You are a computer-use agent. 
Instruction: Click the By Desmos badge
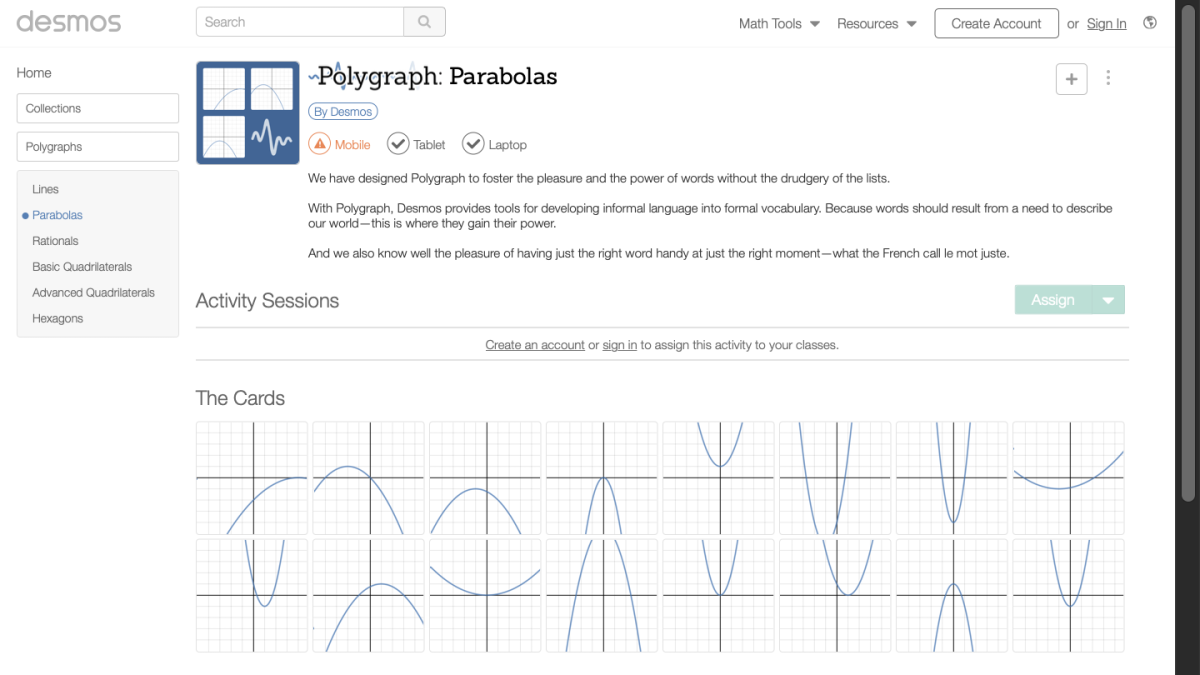pos(342,111)
